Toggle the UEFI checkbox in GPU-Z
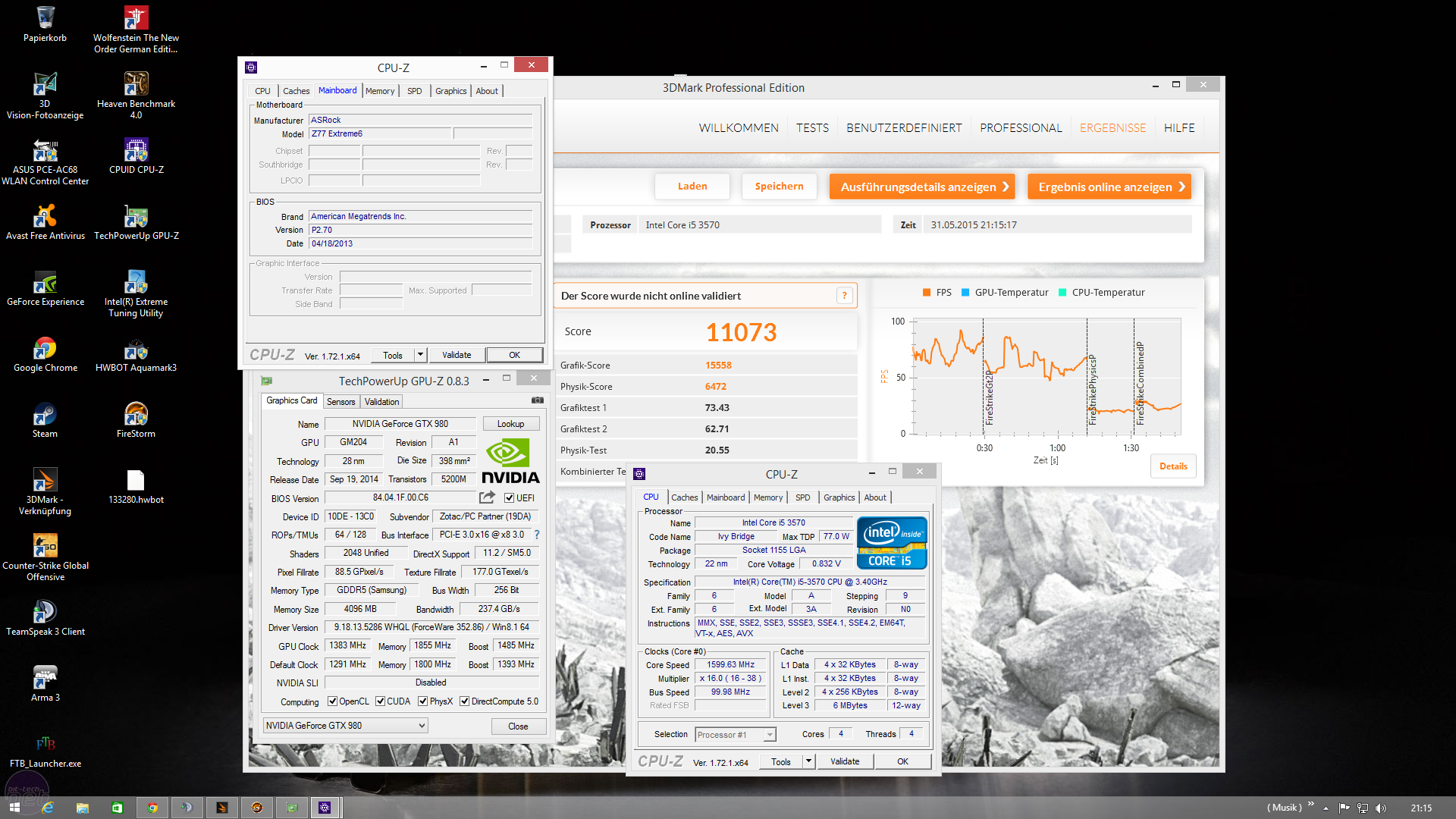Viewport: 1456px width, 819px height. point(510,498)
